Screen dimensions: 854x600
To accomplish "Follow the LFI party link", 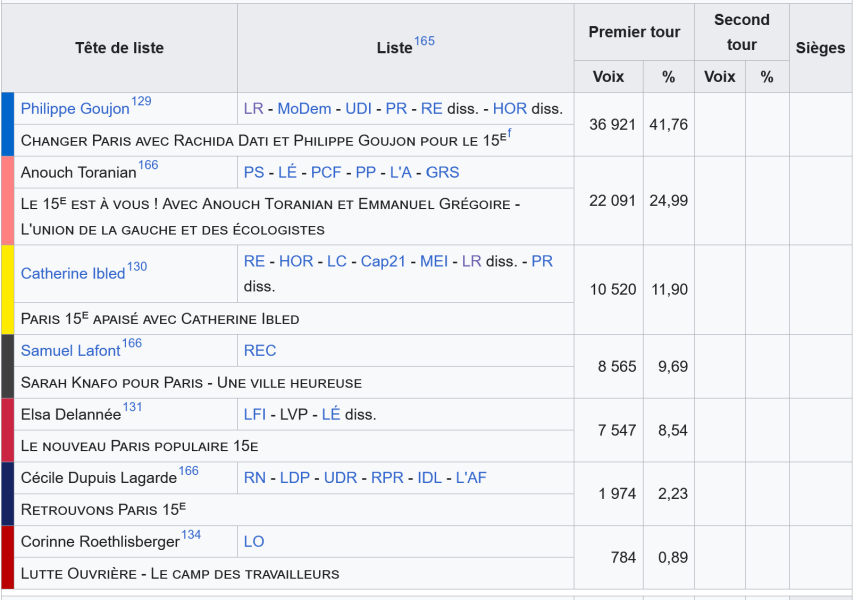I will click(x=255, y=414).
